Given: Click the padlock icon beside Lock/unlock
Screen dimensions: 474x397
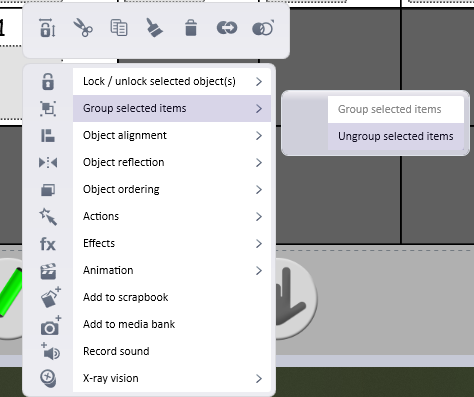Looking at the screenshot, I should [x=48, y=82].
